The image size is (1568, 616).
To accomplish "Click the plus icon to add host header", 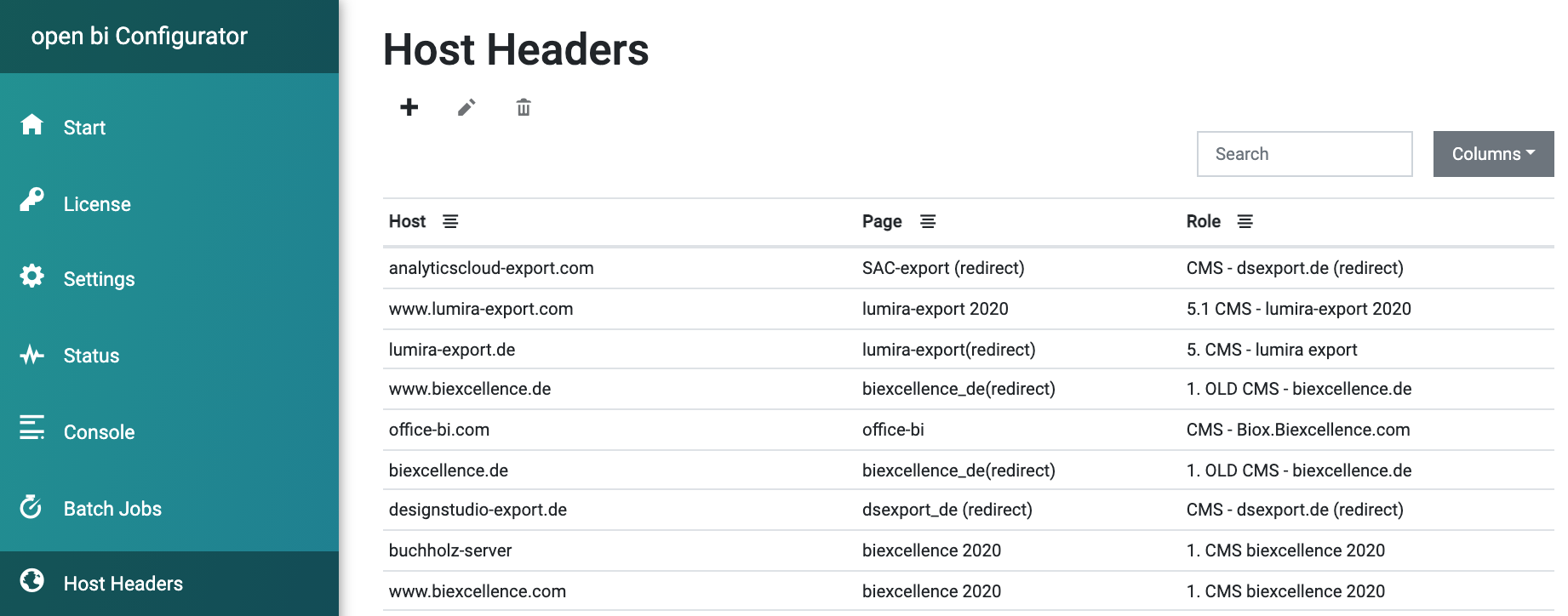I will (409, 107).
